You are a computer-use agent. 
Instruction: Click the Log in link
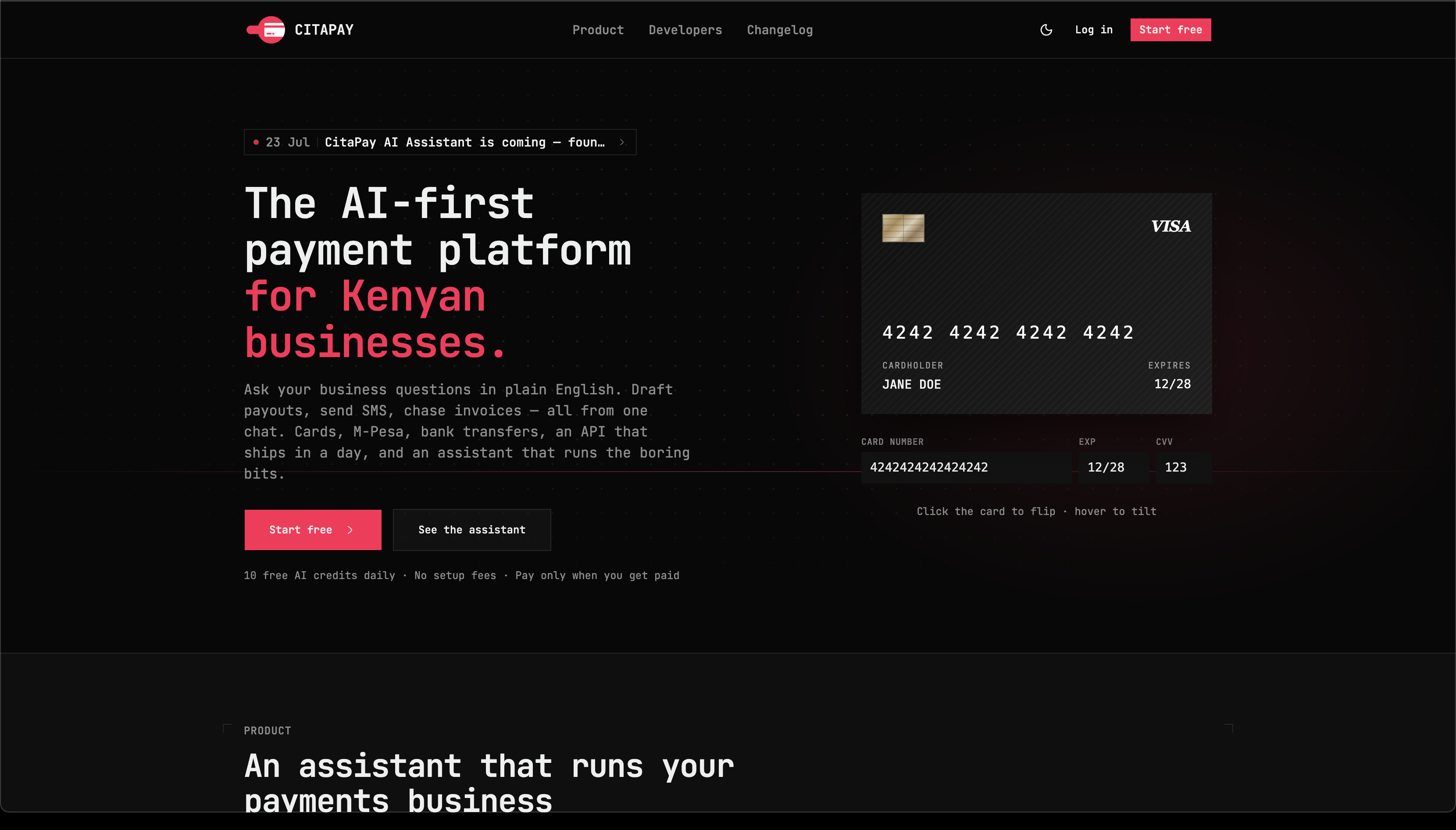(x=1094, y=30)
